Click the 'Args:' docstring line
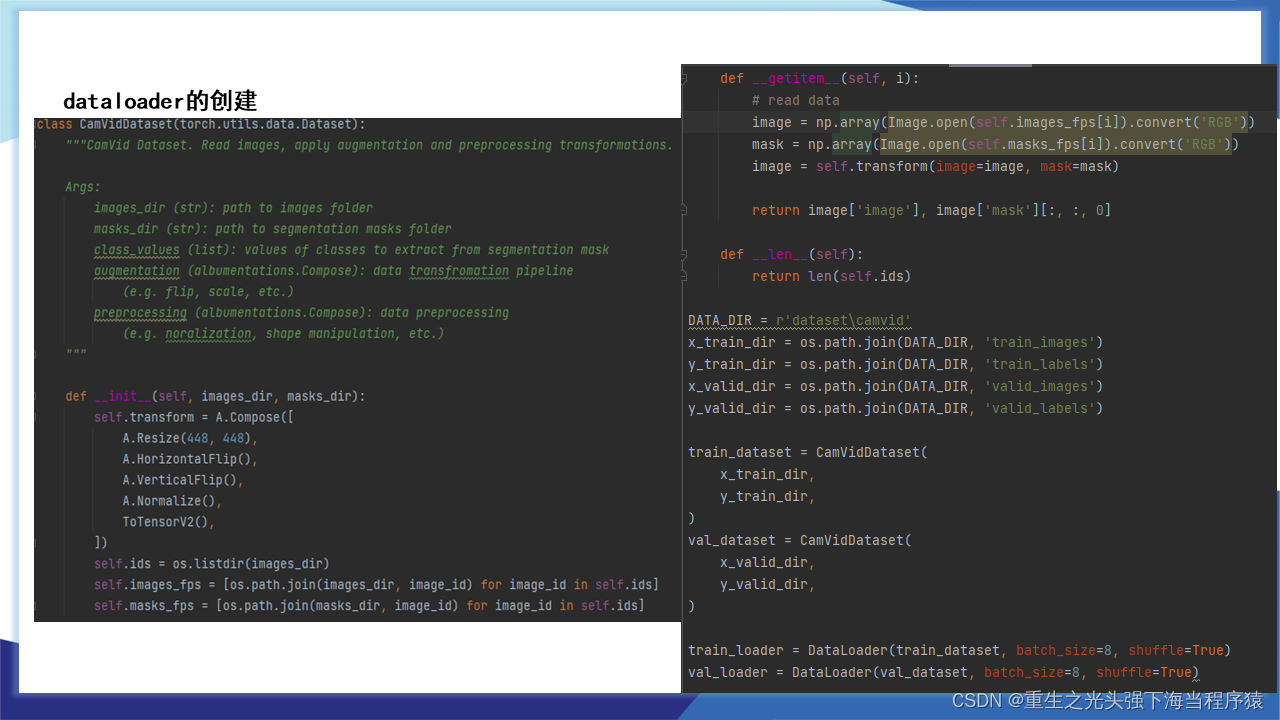The height and width of the screenshot is (720, 1280). (x=83, y=187)
